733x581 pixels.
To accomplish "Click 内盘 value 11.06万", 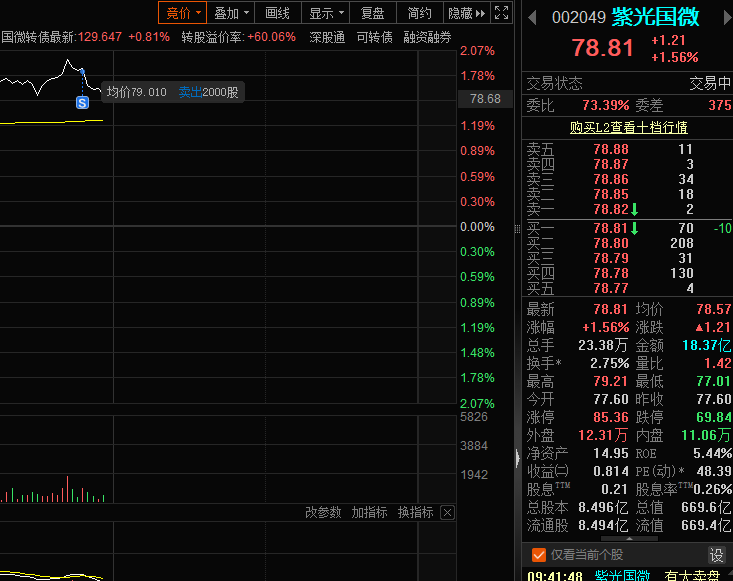I will coord(706,435).
